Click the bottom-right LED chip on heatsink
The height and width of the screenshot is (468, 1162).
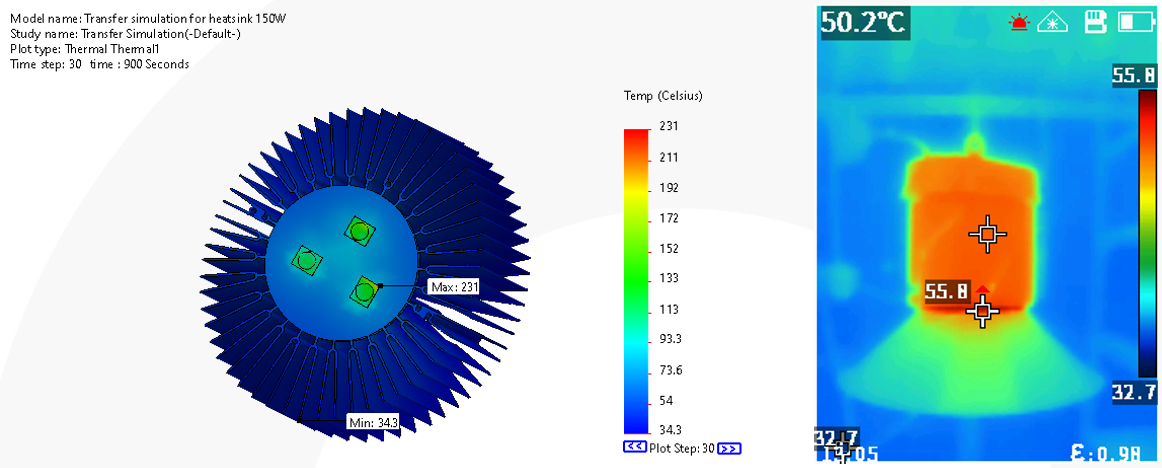click(x=364, y=292)
